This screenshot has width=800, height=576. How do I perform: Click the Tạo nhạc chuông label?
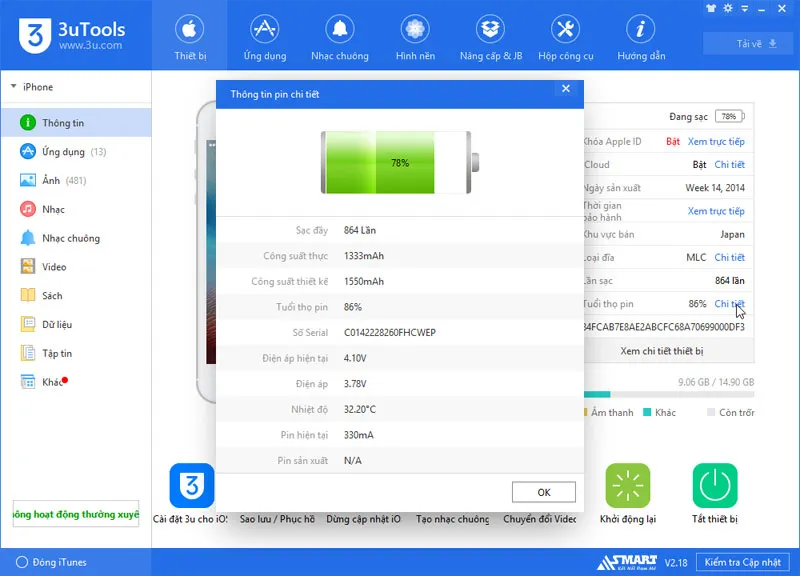click(x=452, y=519)
